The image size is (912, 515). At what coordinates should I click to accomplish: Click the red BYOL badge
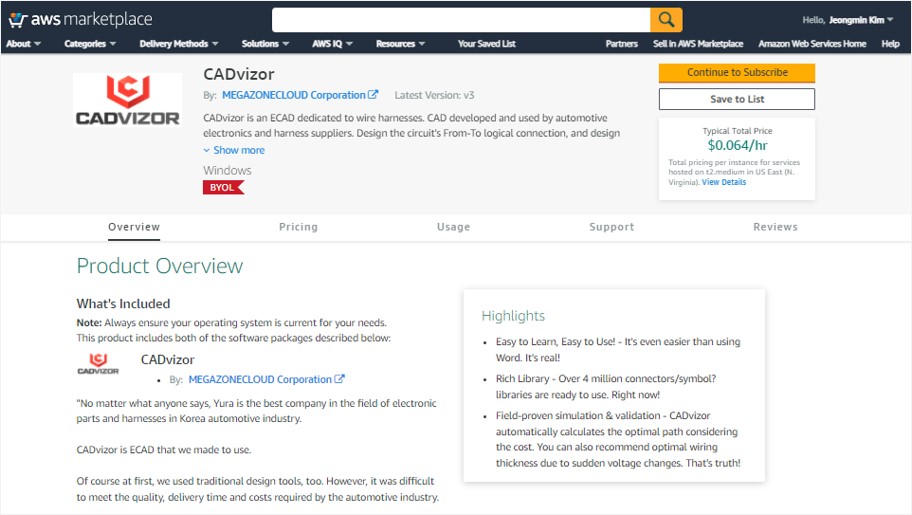[x=223, y=187]
